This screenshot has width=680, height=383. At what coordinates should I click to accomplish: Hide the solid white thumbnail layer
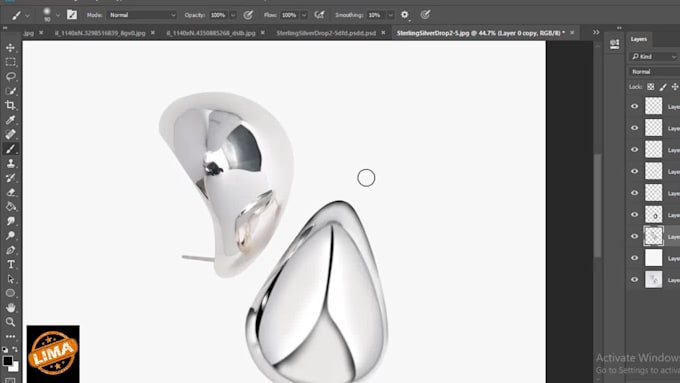[x=634, y=258]
